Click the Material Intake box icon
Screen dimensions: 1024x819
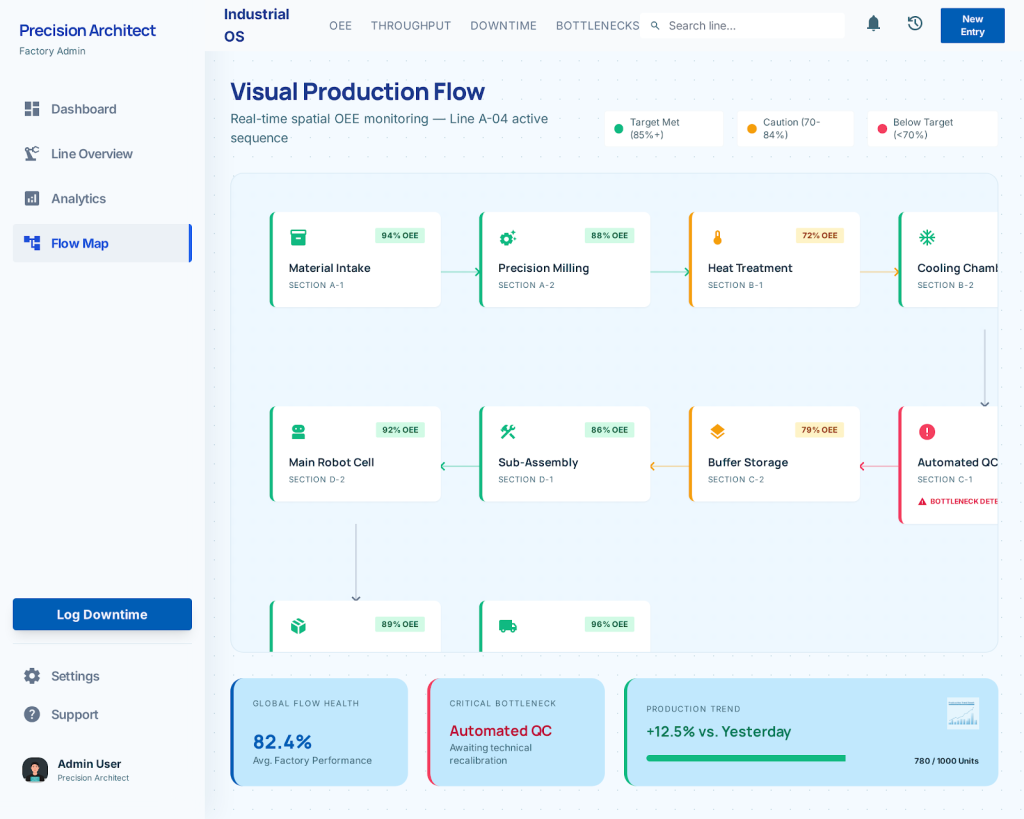(x=298, y=237)
